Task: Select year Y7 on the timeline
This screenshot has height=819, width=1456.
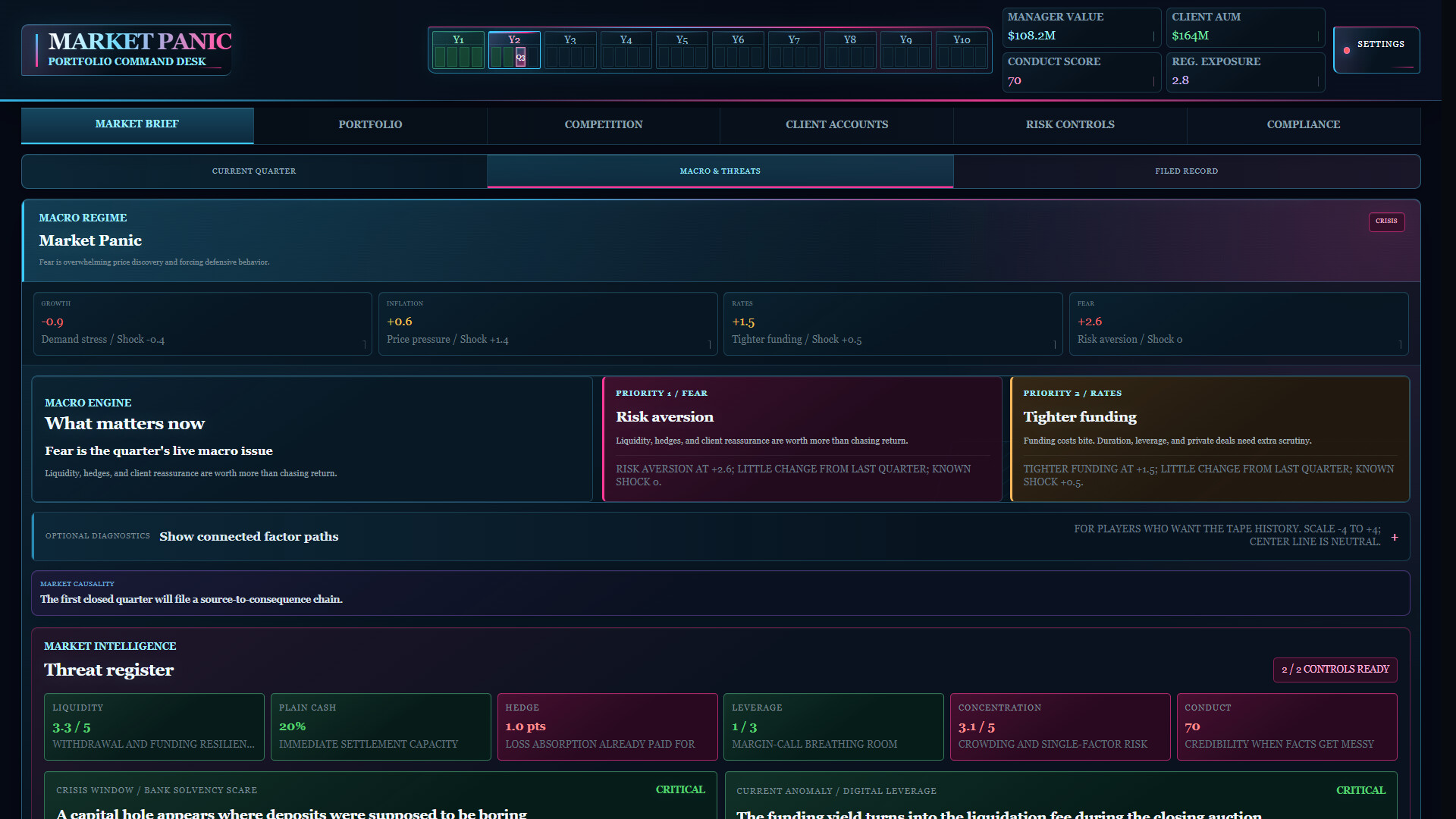Action: (x=794, y=50)
